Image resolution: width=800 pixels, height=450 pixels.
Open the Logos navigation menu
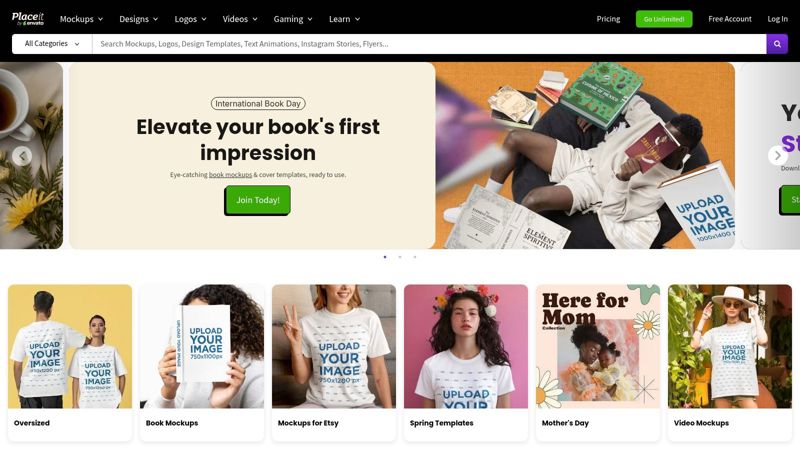pyautogui.click(x=190, y=19)
